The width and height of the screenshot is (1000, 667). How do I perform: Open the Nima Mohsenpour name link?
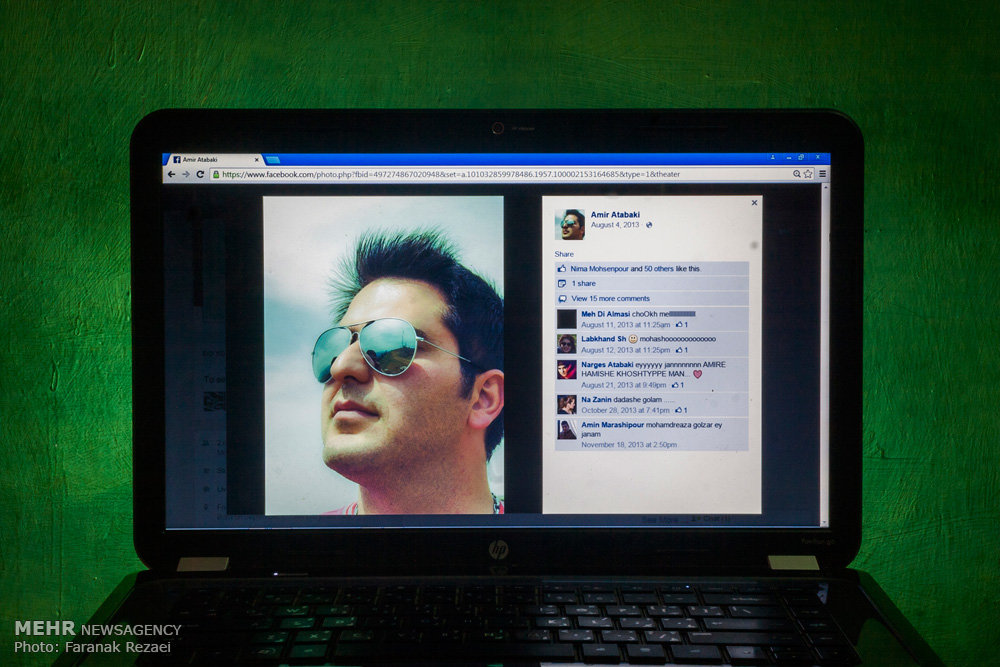[599, 269]
